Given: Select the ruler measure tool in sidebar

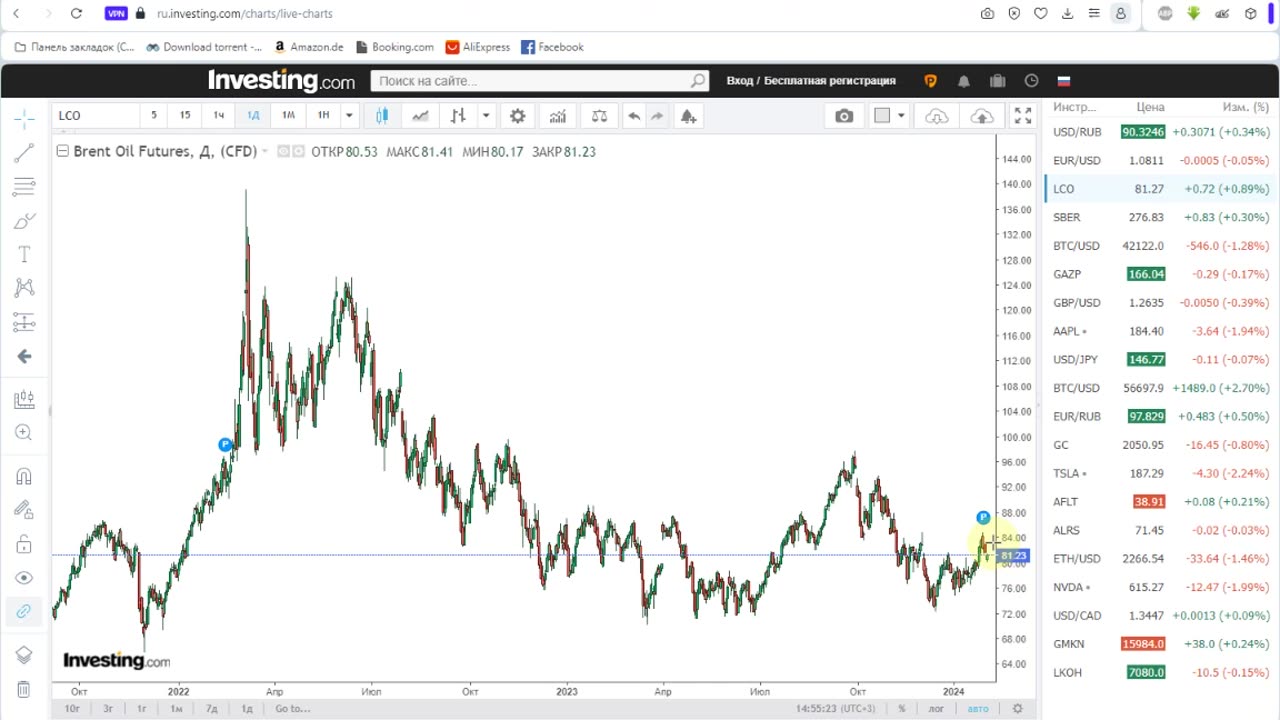Looking at the screenshot, I should click(x=25, y=400).
